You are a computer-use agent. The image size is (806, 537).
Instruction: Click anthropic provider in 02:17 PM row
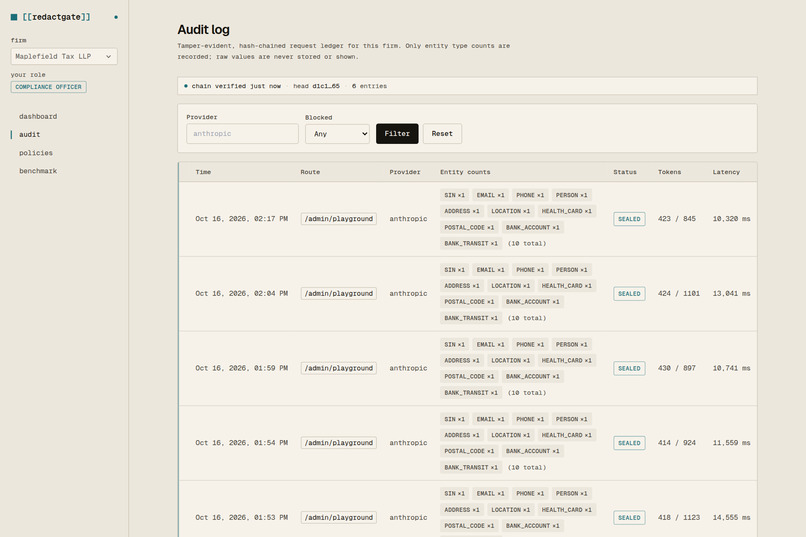click(408, 219)
